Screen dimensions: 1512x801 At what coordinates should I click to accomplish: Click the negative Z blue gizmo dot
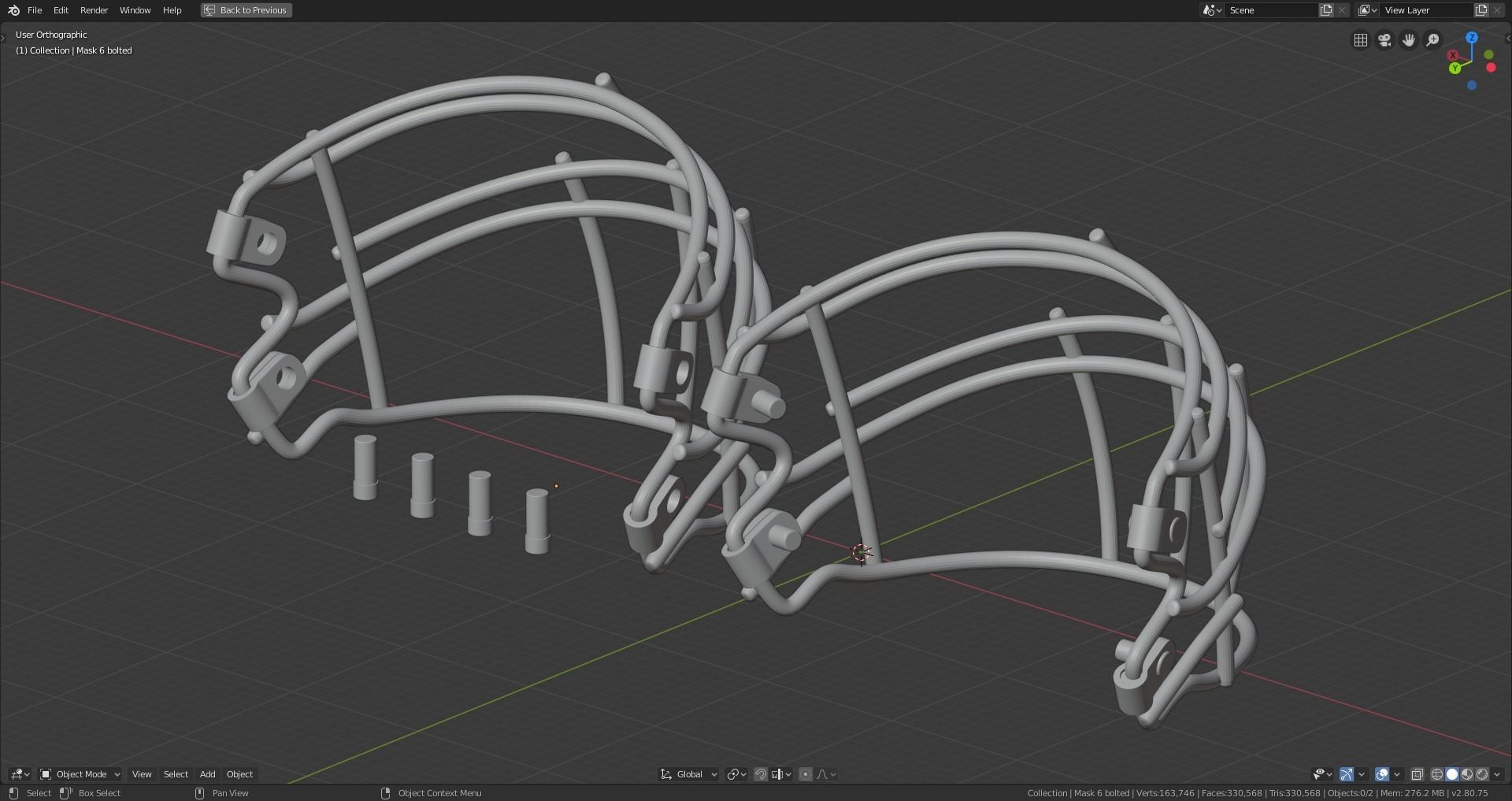(x=1472, y=85)
